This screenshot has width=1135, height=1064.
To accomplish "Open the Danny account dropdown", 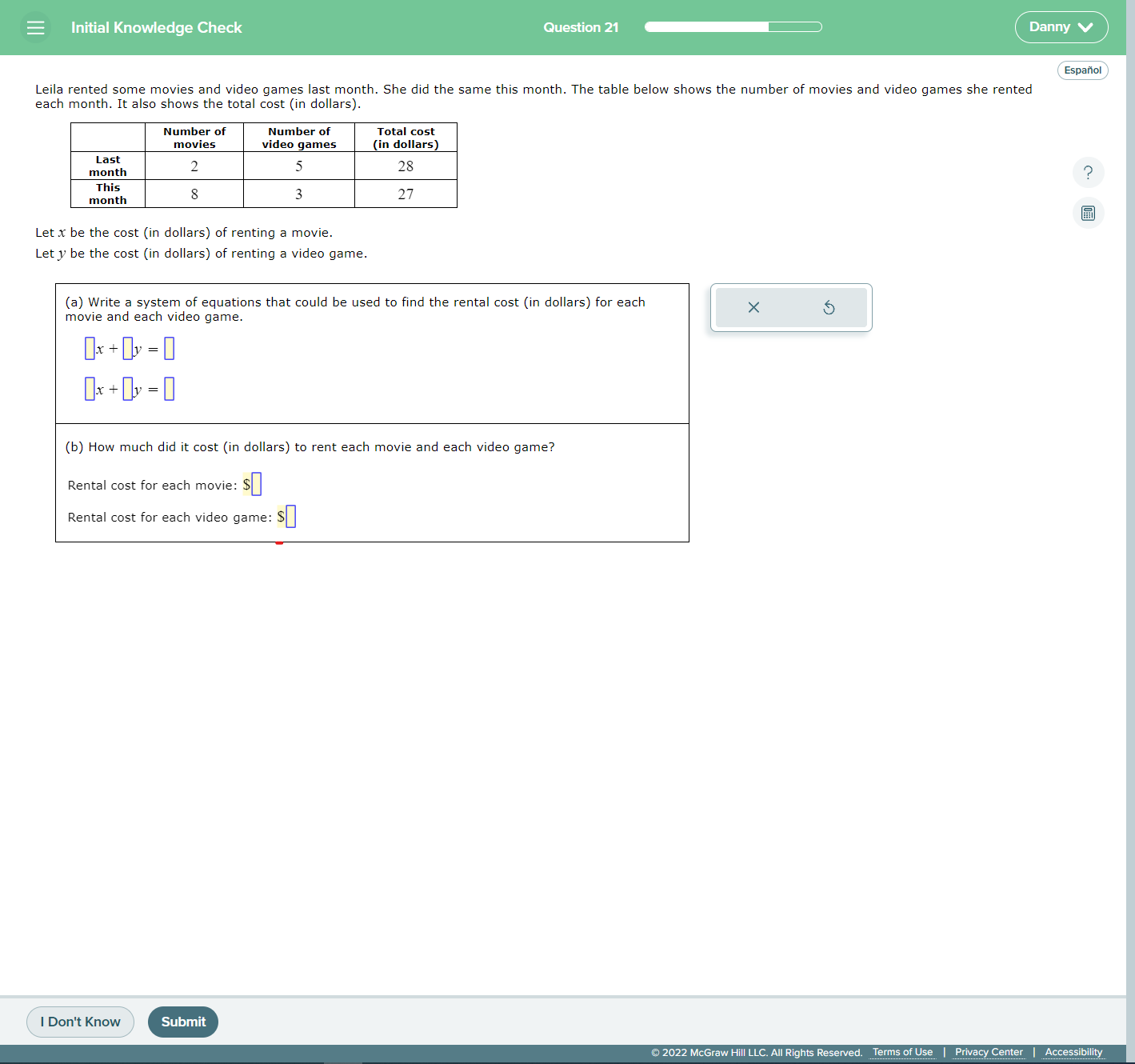I will point(1061,26).
